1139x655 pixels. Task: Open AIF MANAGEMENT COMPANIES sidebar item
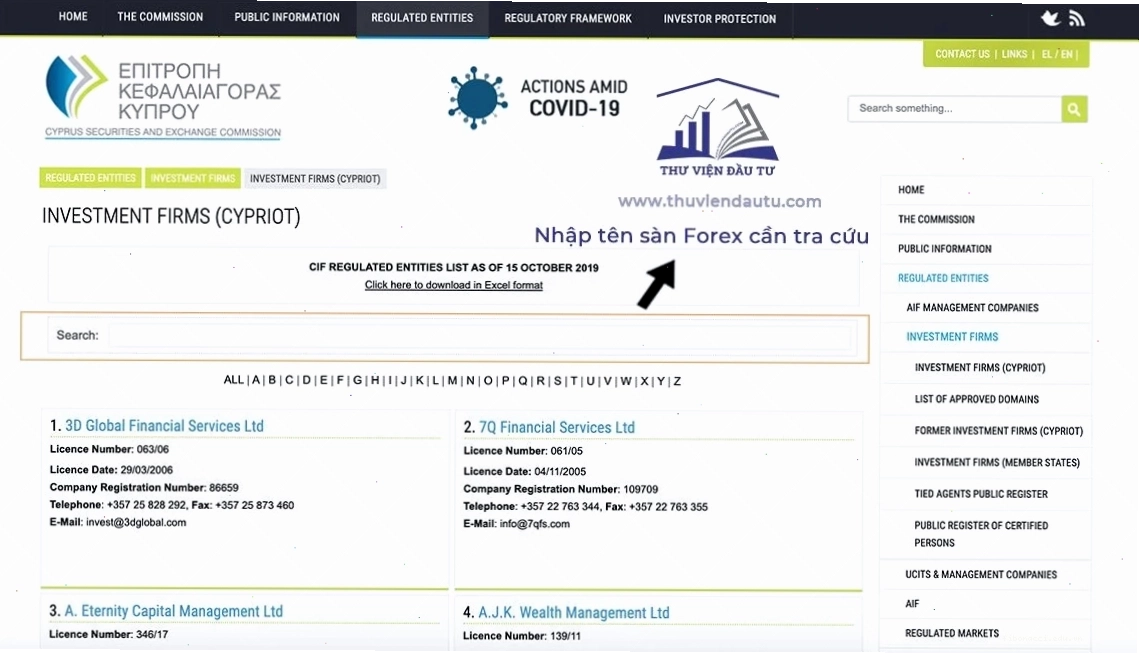[x=972, y=308]
